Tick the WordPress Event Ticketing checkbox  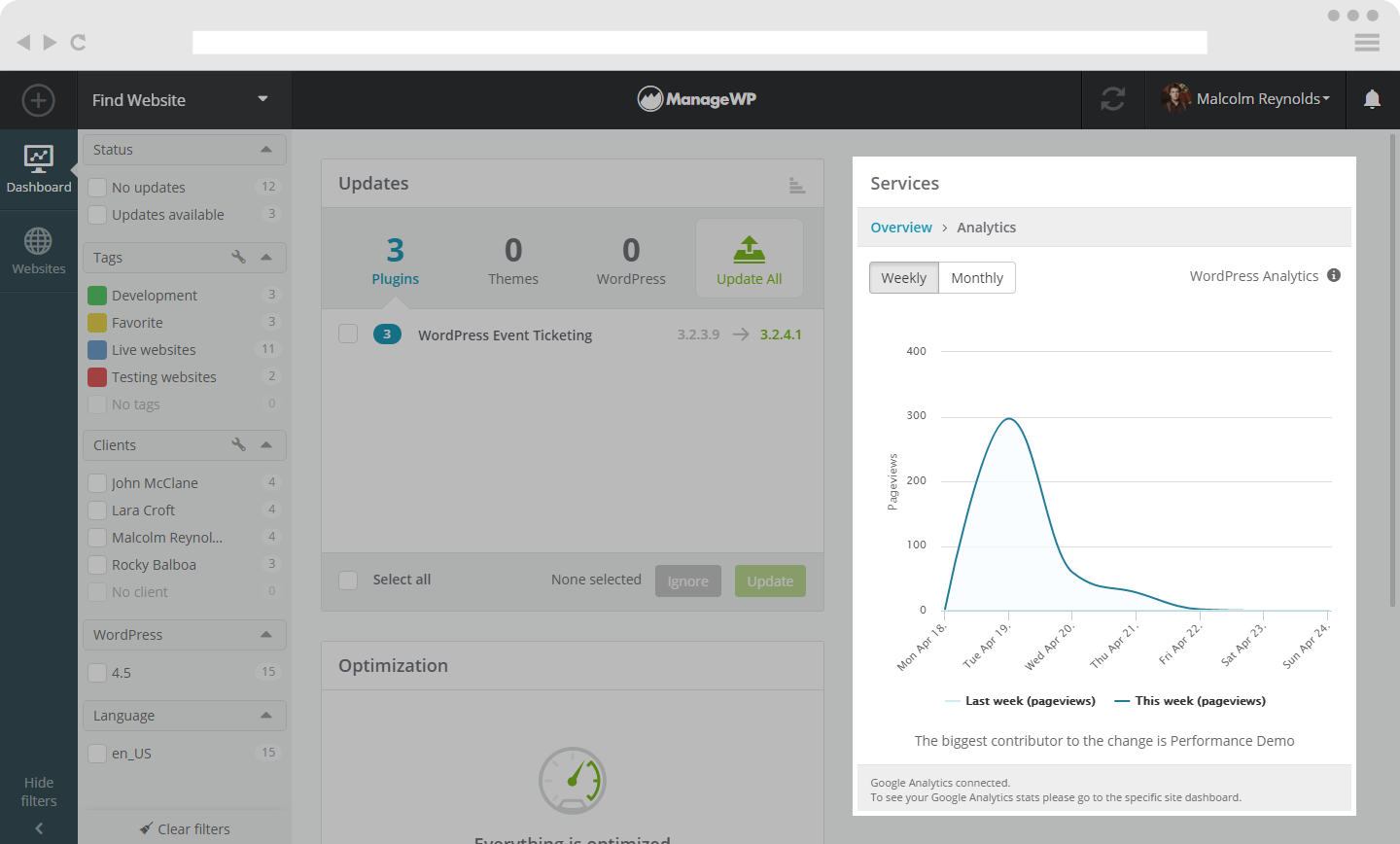348,334
